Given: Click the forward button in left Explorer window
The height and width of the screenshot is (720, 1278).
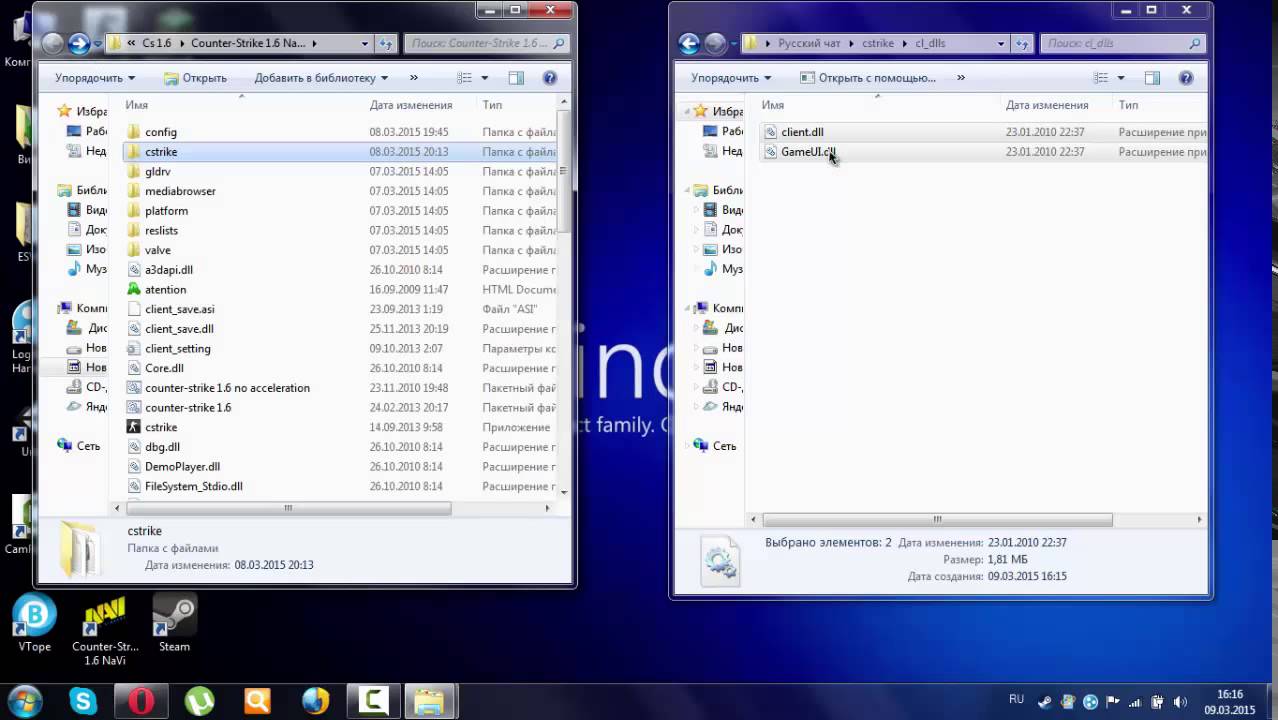Looking at the screenshot, I should (x=79, y=43).
